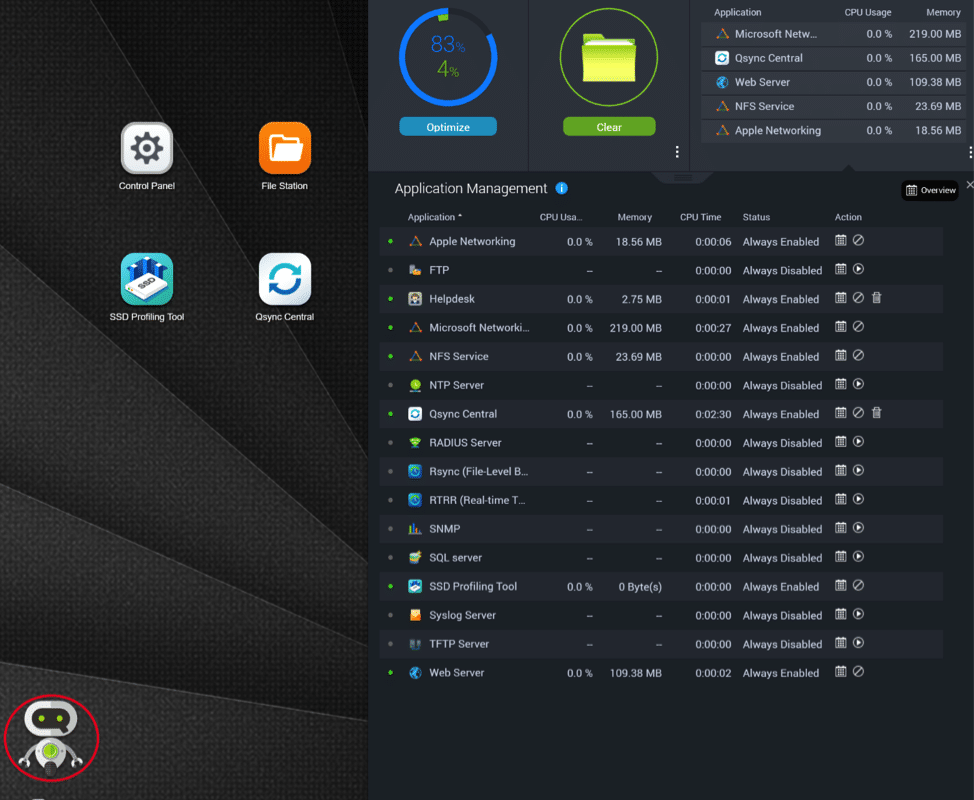Open the schedule icon for SNMP

tap(840, 528)
